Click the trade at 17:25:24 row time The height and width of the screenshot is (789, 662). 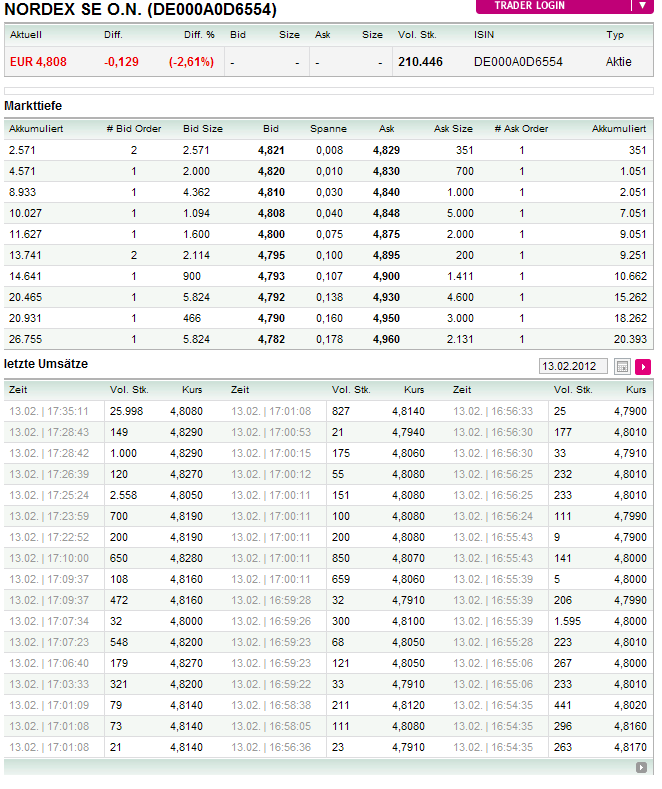[x=68, y=496]
